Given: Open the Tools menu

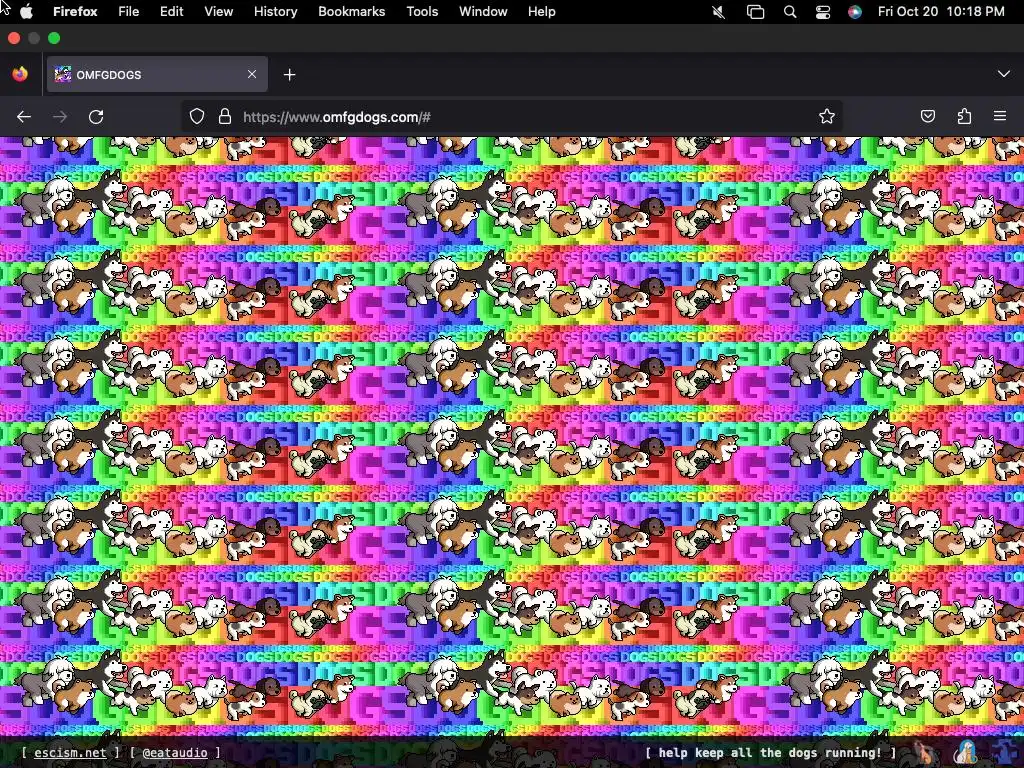Looking at the screenshot, I should 422,12.
